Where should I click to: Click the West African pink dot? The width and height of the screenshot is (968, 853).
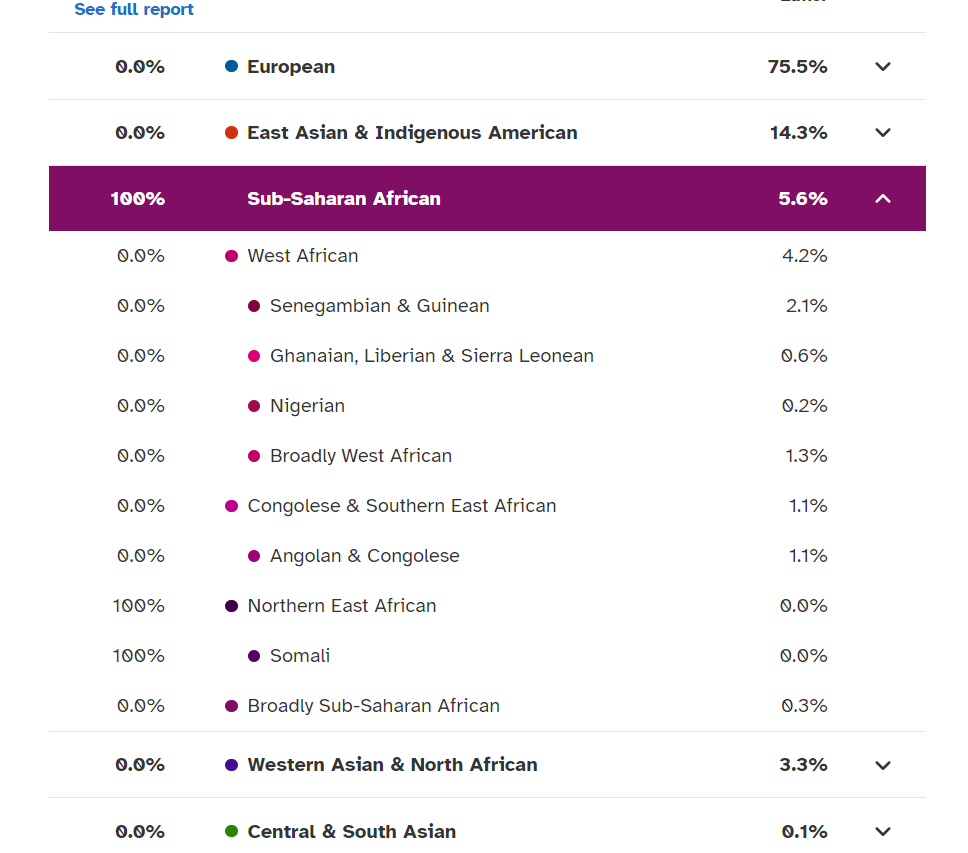tap(232, 256)
